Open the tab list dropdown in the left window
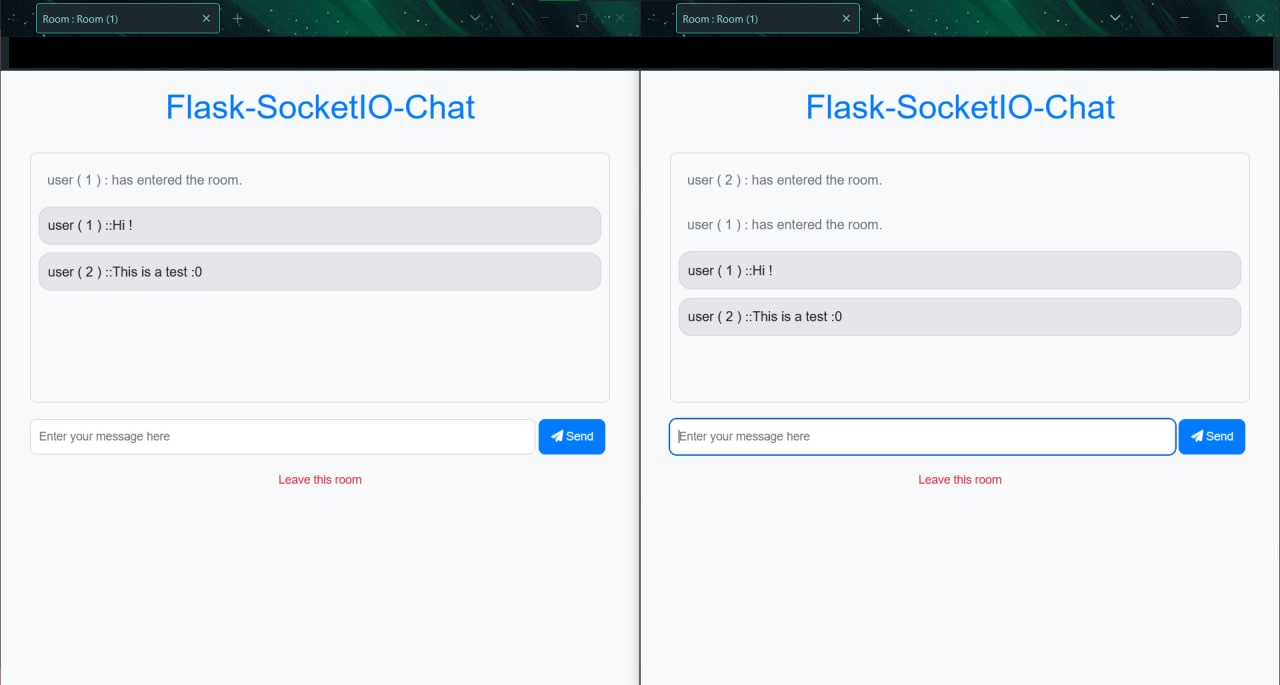The image size is (1280, 685). point(474,17)
